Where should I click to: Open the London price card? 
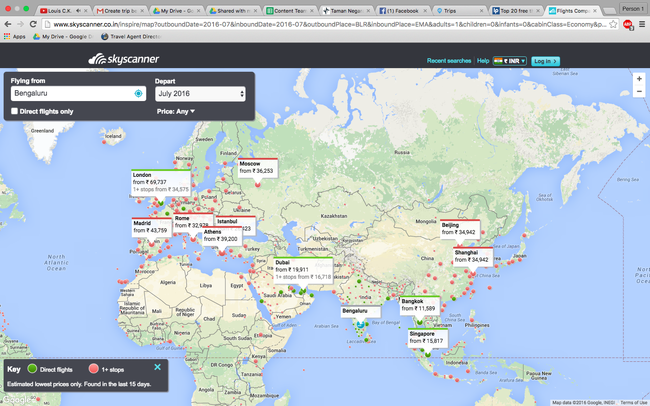[x=161, y=182]
